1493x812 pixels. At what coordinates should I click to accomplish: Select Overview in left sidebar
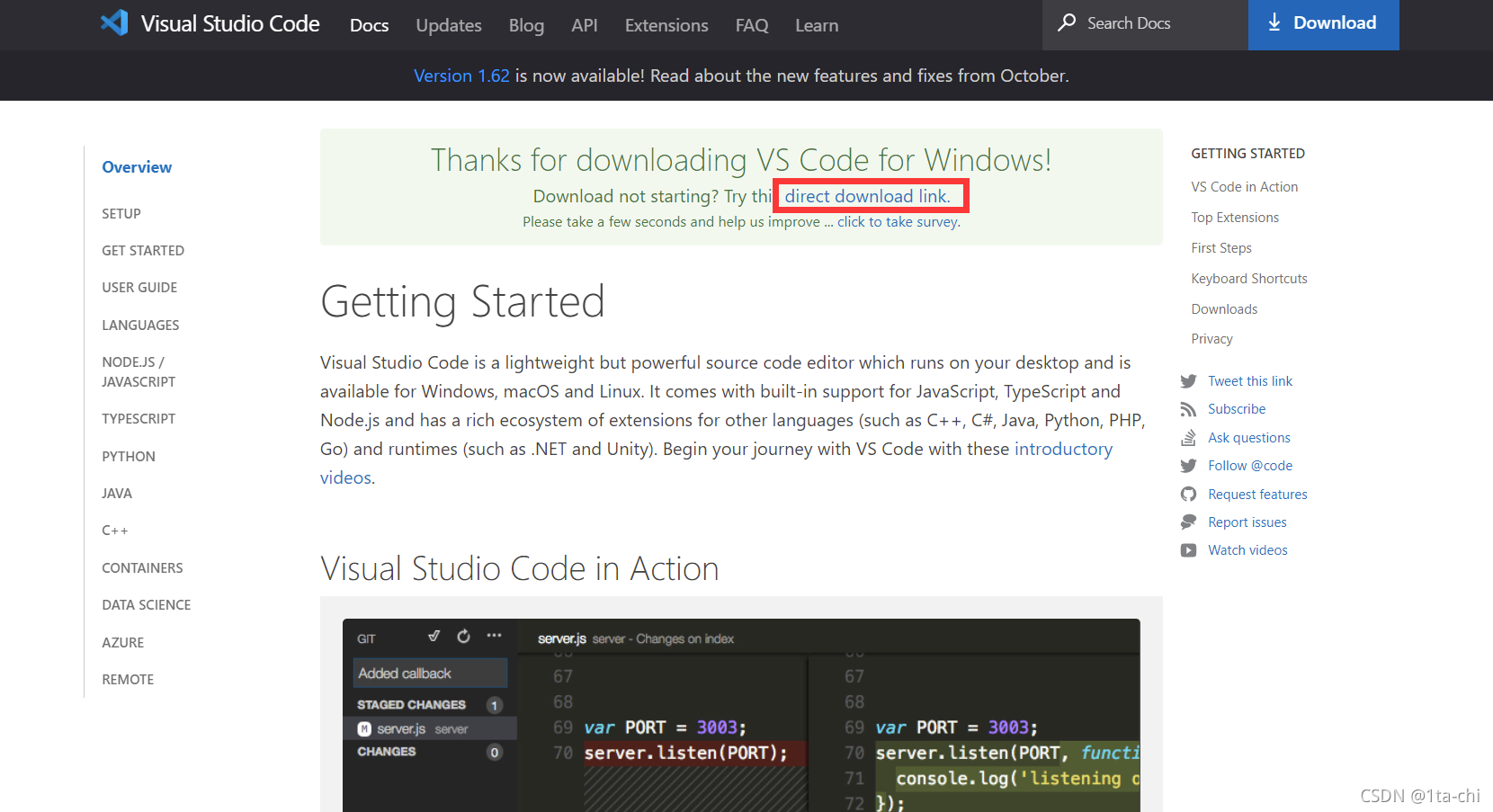pos(137,167)
